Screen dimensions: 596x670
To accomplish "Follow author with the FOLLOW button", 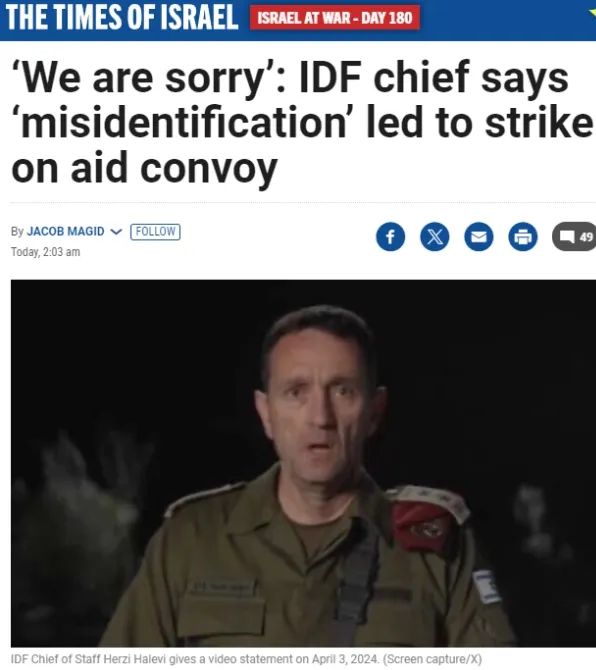I will coord(155,232).
